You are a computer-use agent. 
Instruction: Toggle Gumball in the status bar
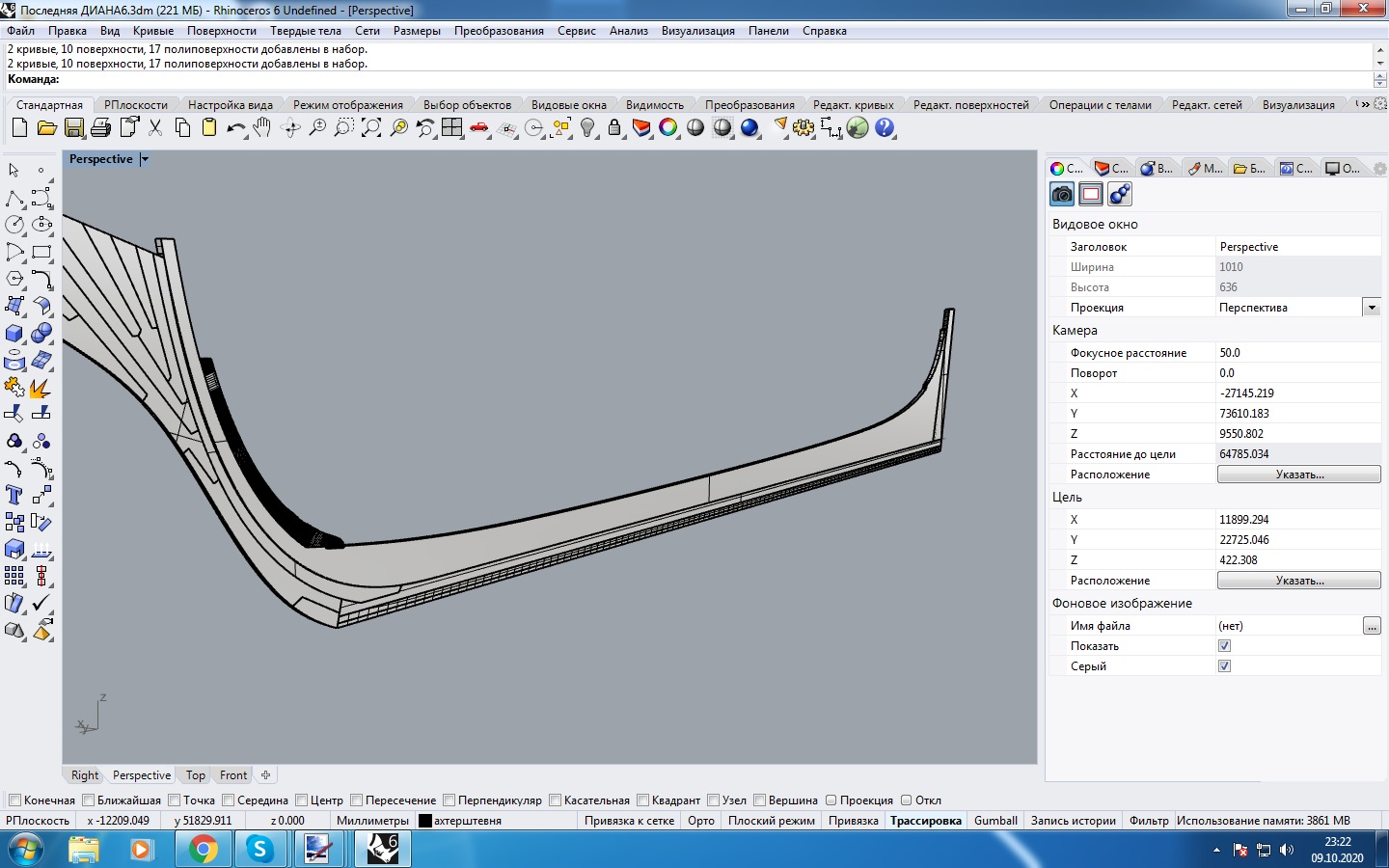coord(995,821)
